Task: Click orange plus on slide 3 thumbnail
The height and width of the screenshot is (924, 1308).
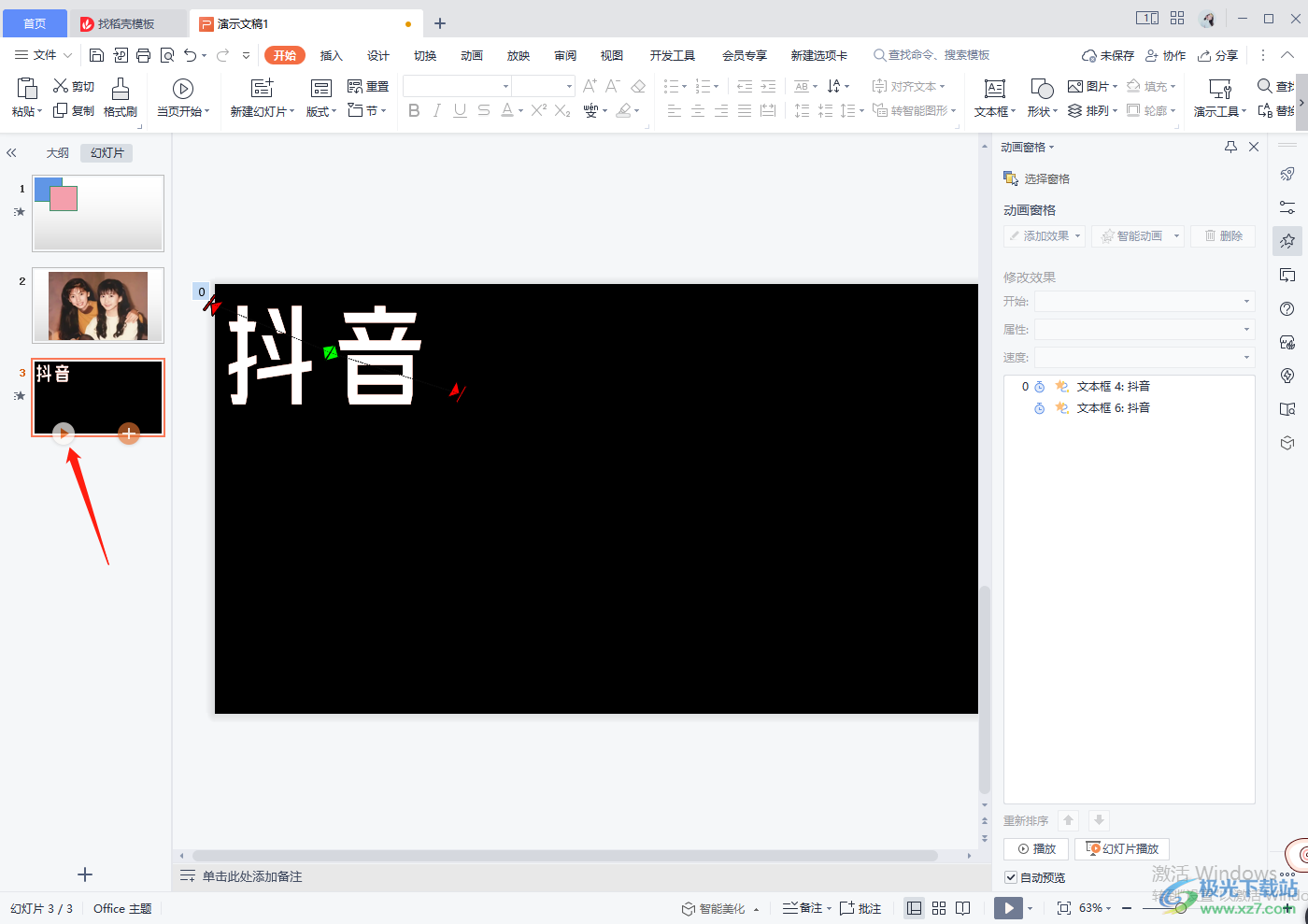Action: click(129, 433)
